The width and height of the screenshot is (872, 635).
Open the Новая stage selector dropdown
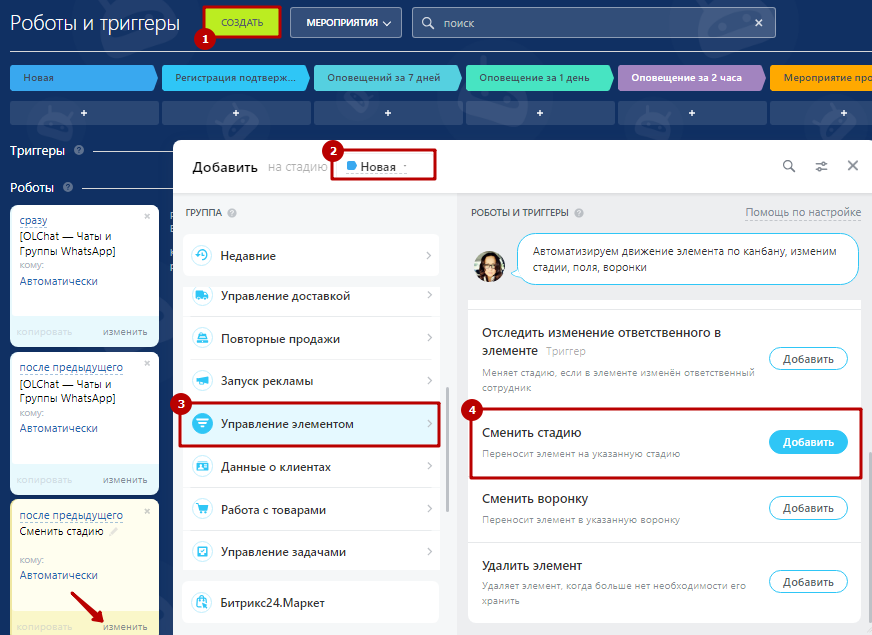click(384, 167)
